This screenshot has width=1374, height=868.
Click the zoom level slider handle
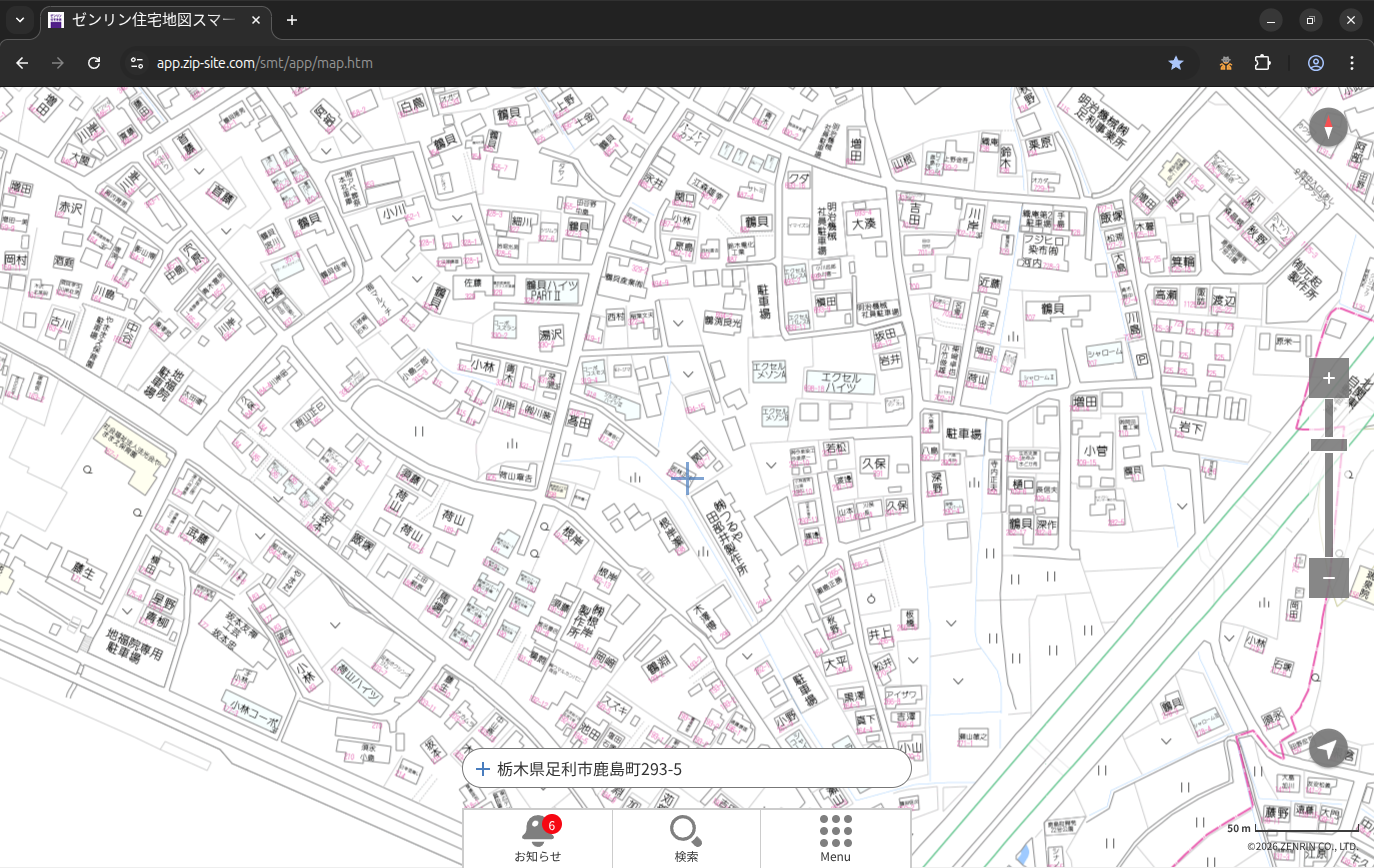pos(1328,445)
